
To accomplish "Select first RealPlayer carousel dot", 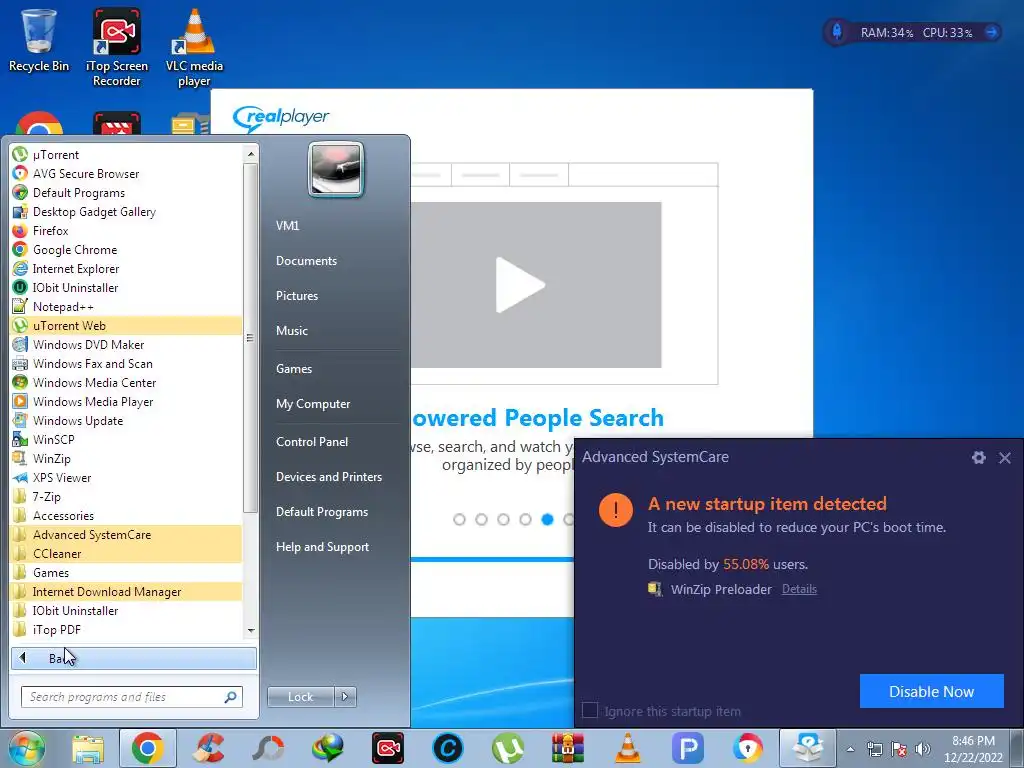I will coord(459,519).
